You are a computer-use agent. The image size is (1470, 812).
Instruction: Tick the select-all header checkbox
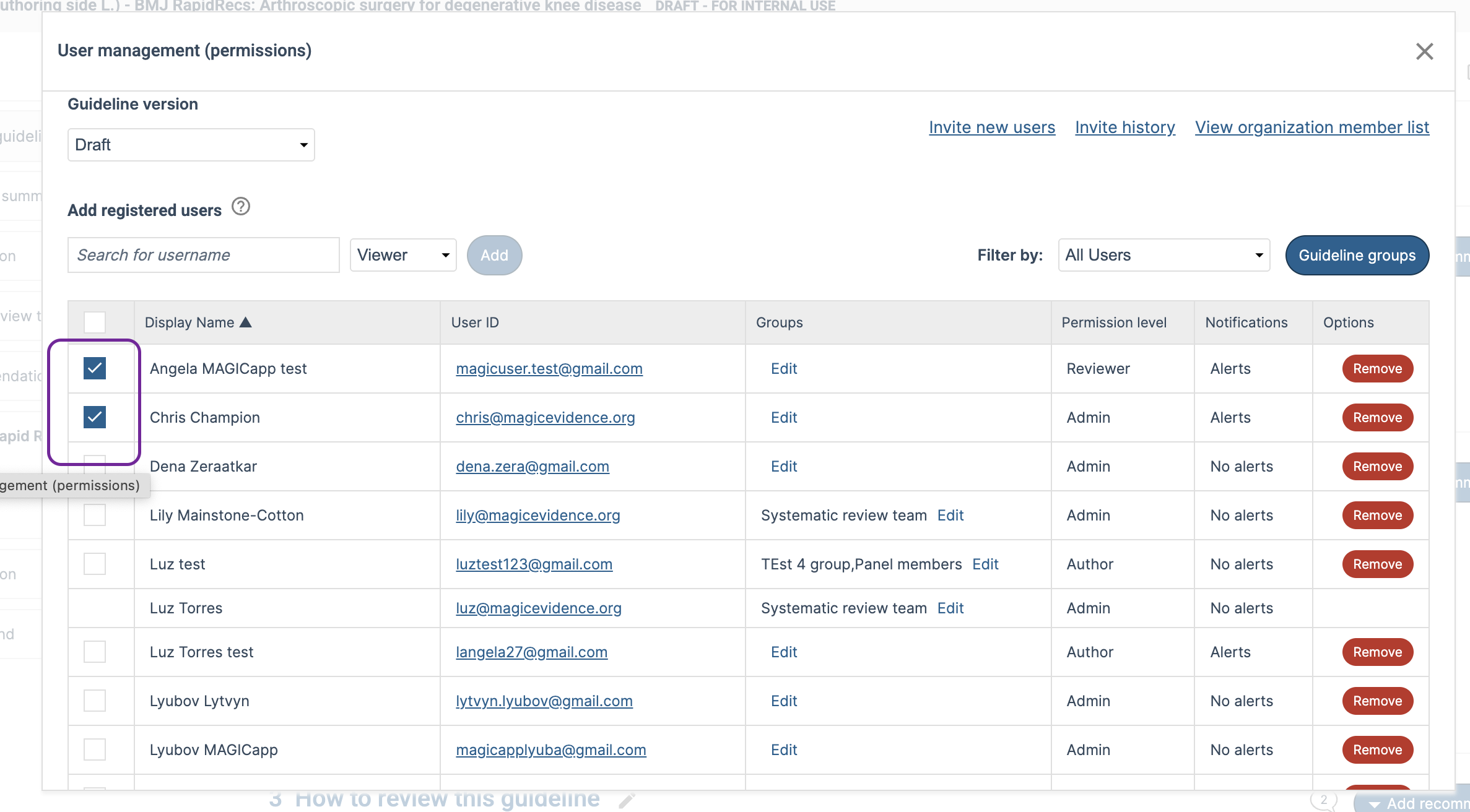click(x=95, y=322)
